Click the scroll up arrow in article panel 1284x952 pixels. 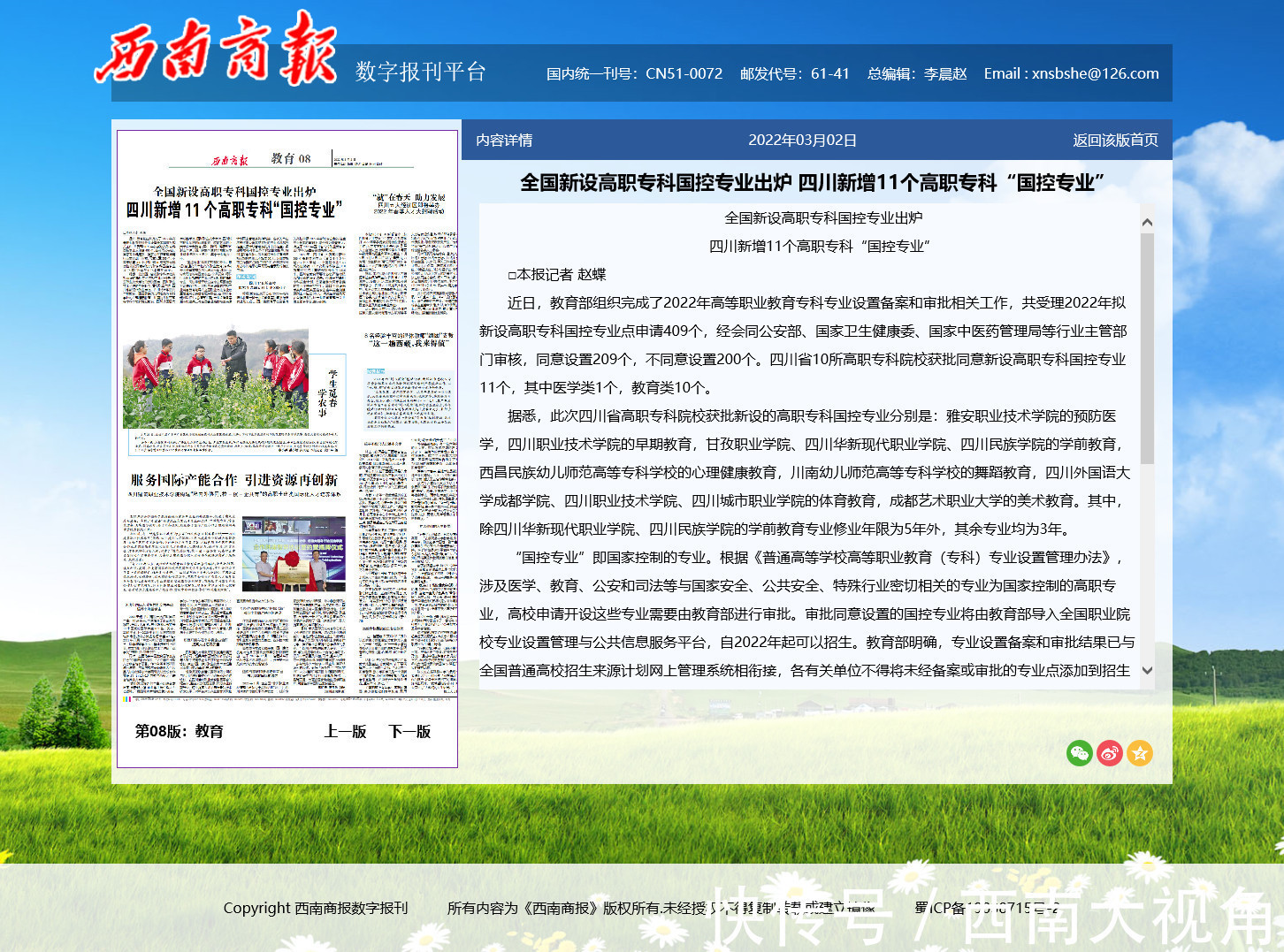point(1147,222)
